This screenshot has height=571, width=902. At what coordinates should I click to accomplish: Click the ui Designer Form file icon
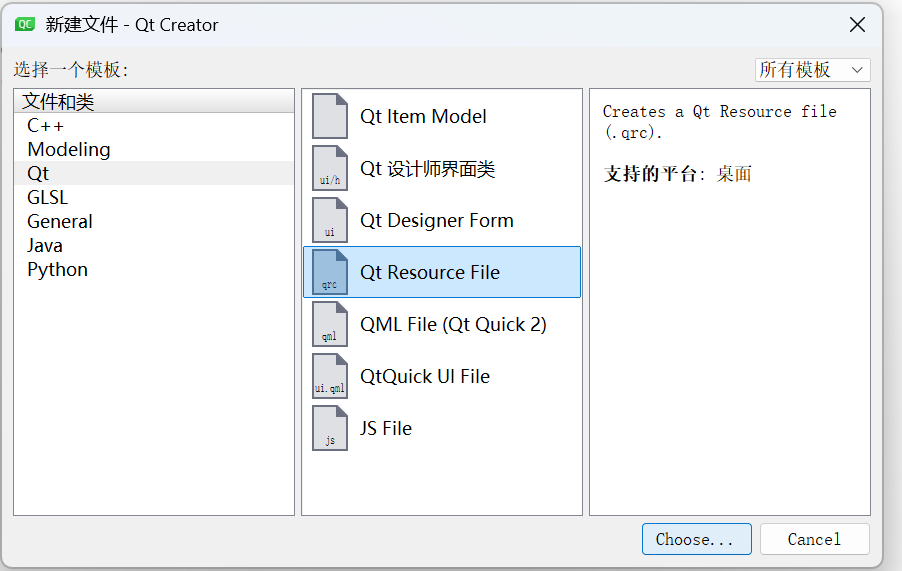pyautogui.click(x=330, y=220)
